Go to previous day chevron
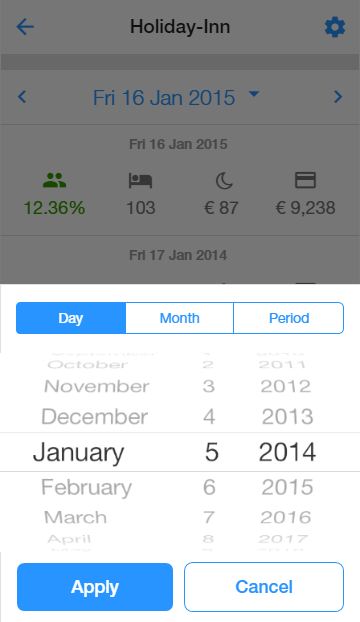 click(x=22, y=97)
